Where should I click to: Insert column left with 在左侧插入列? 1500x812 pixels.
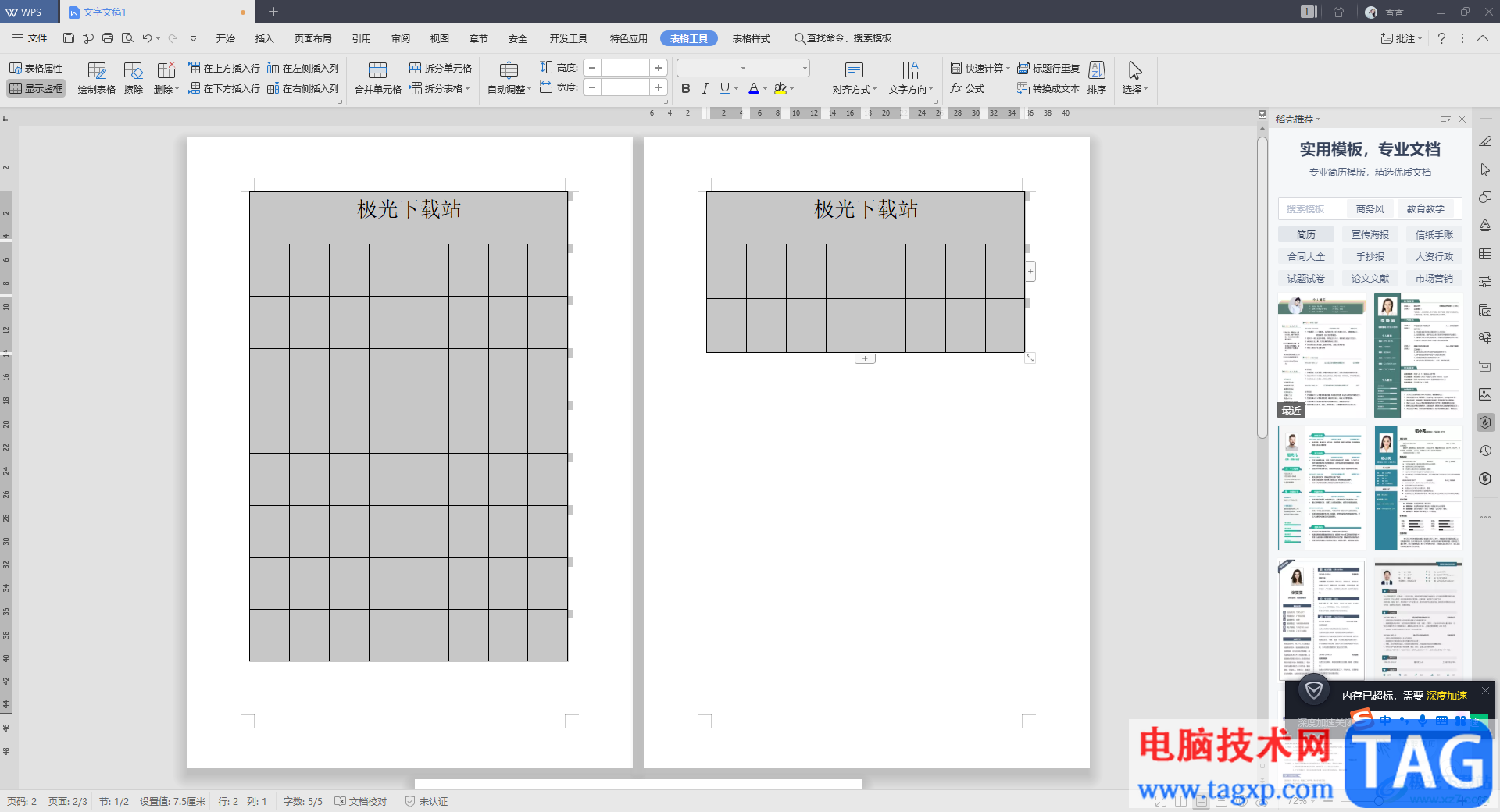click(x=303, y=68)
